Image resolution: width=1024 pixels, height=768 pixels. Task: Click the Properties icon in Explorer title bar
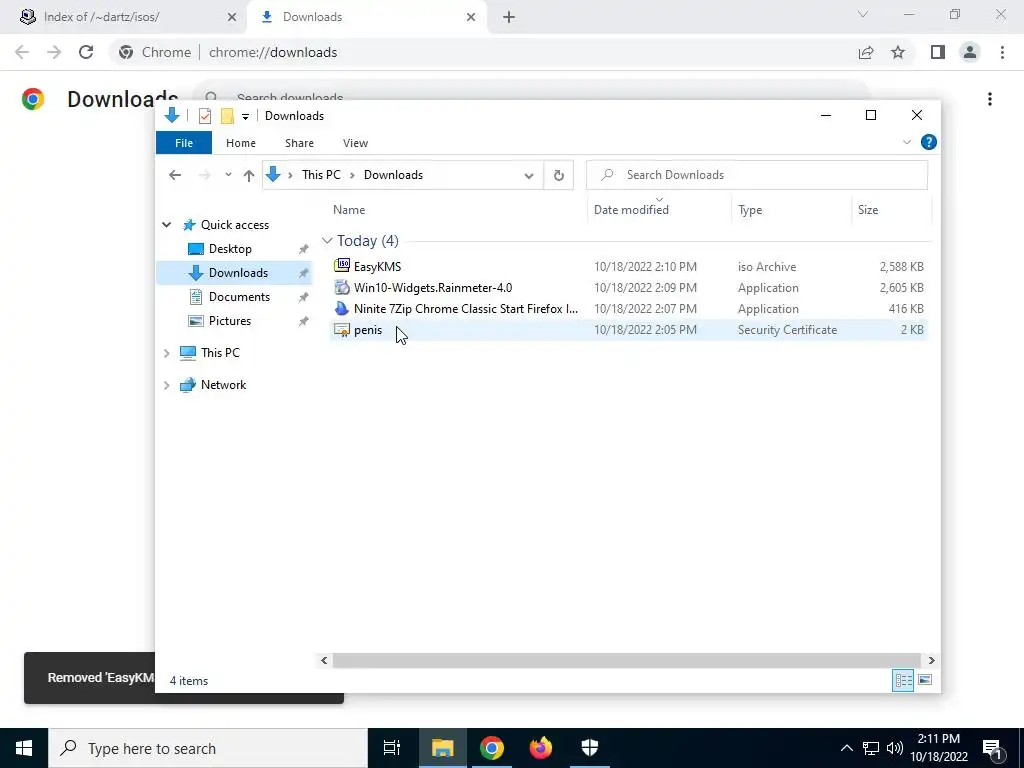(204, 116)
